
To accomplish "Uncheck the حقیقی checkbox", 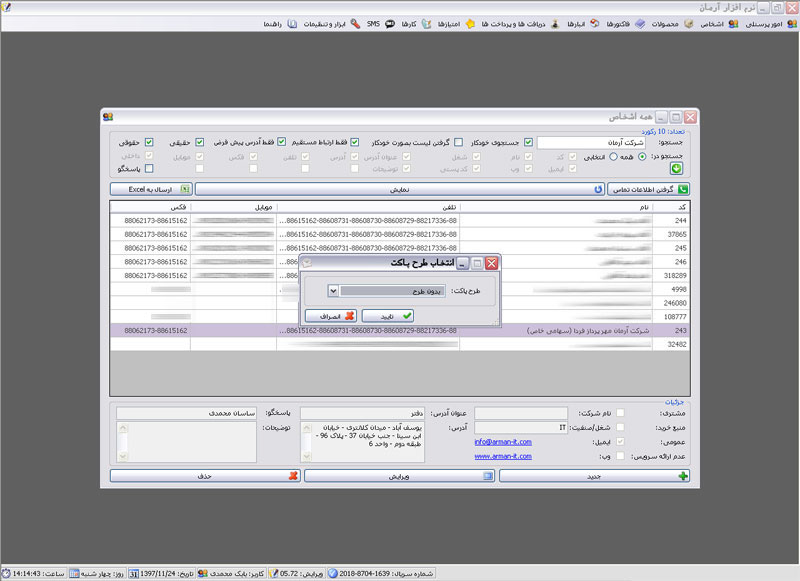I will click(199, 142).
